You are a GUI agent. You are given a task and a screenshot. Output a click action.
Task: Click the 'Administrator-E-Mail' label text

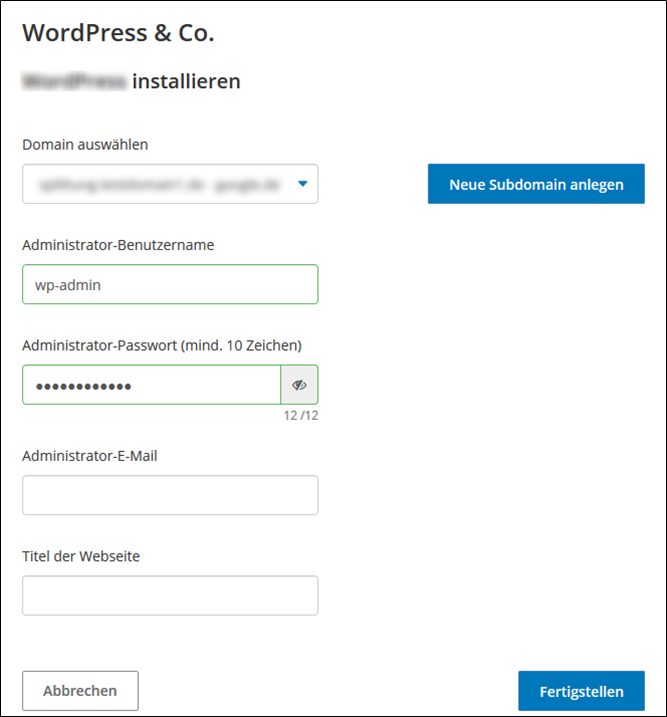point(90,455)
